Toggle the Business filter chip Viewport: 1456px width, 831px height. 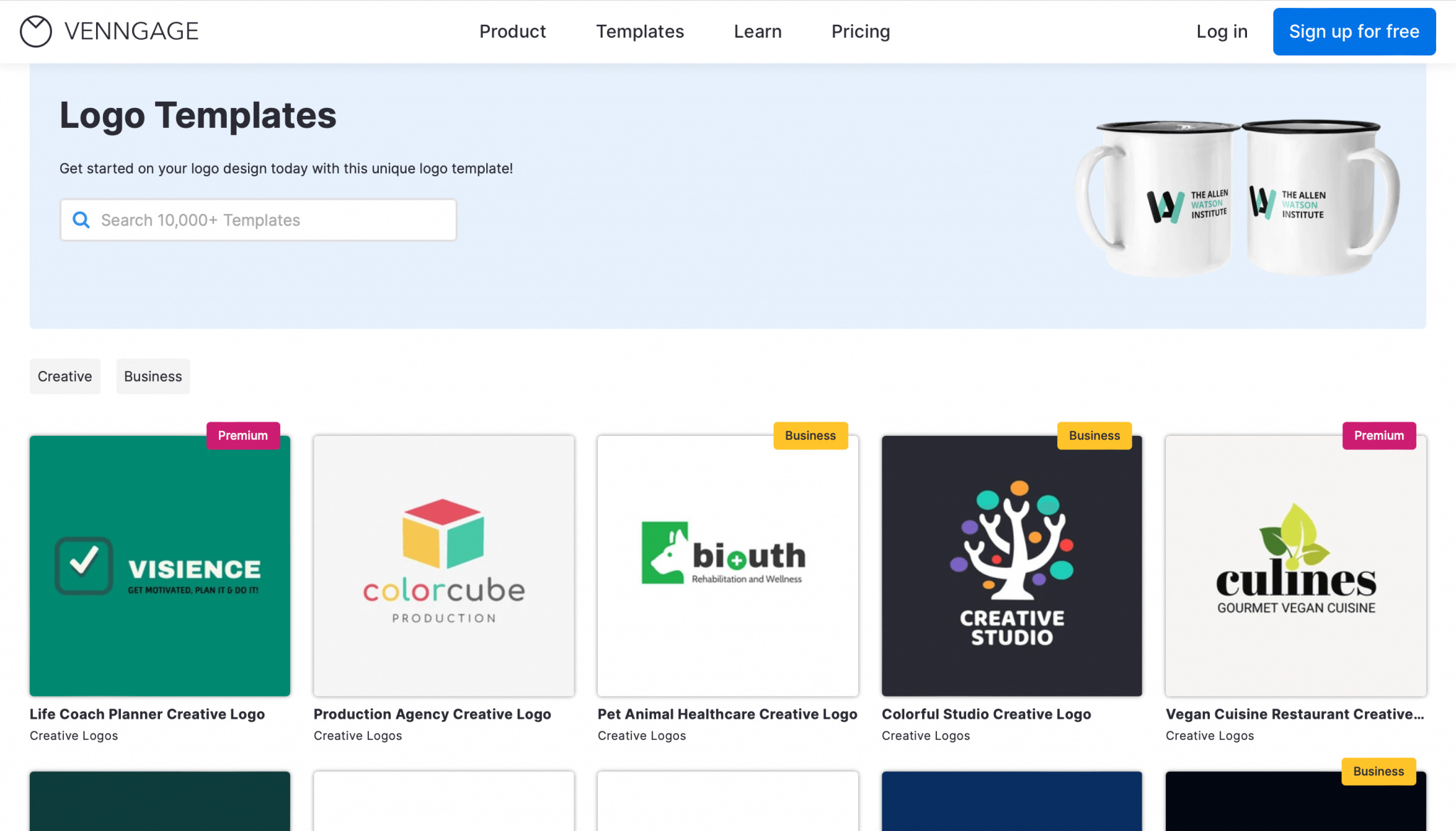click(x=152, y=376)
